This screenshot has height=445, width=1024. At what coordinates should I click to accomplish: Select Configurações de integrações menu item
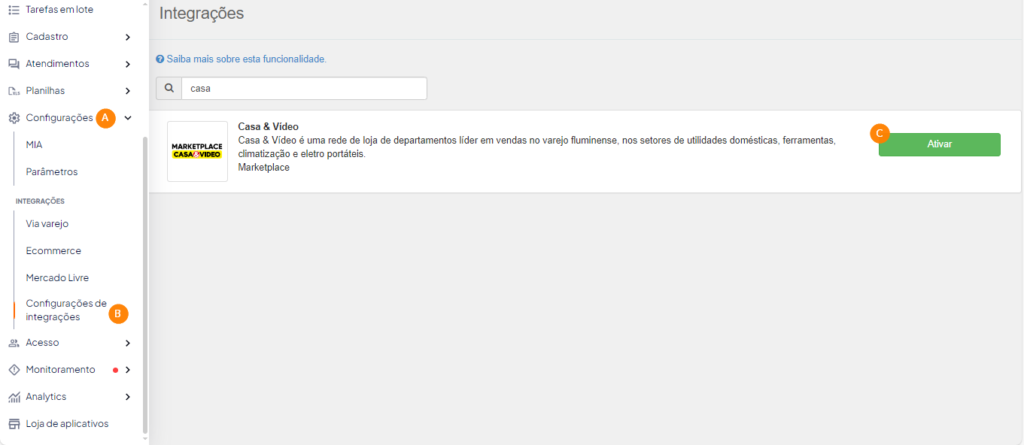click(x=66, y=310)
